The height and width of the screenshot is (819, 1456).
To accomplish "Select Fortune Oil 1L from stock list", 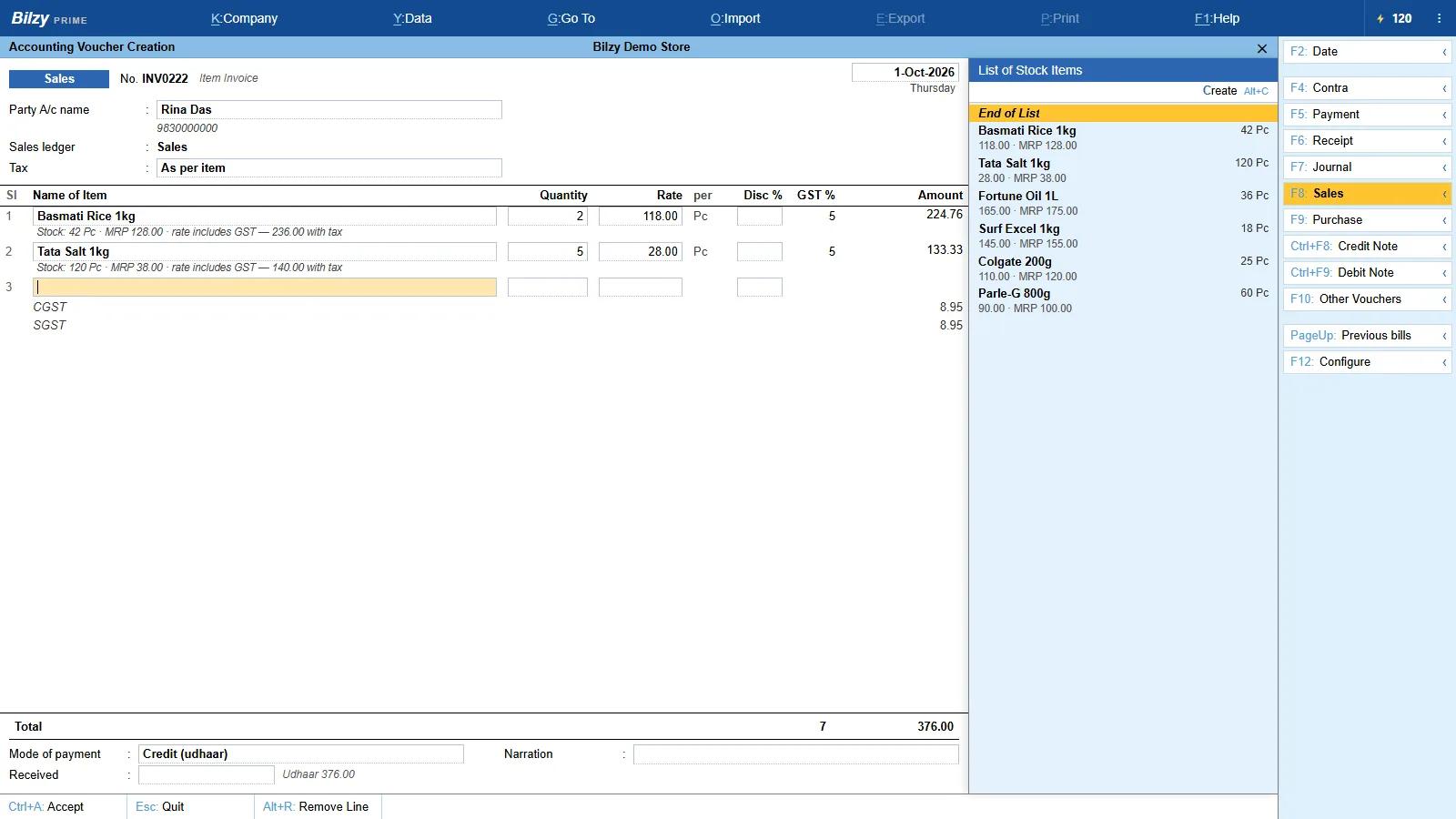I will click(x=1123, y=203).
